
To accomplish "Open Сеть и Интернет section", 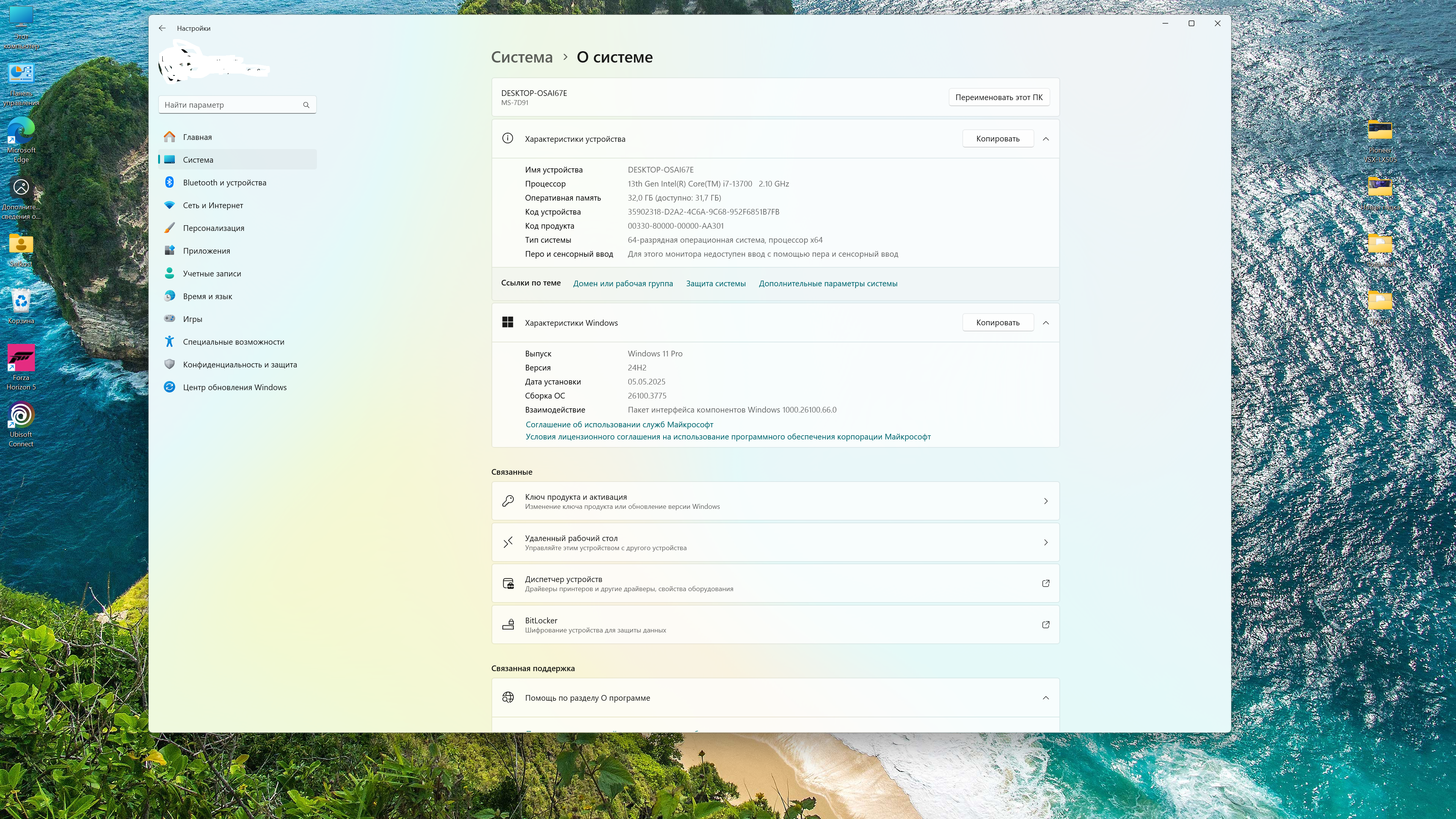I will tap(237, 205).
